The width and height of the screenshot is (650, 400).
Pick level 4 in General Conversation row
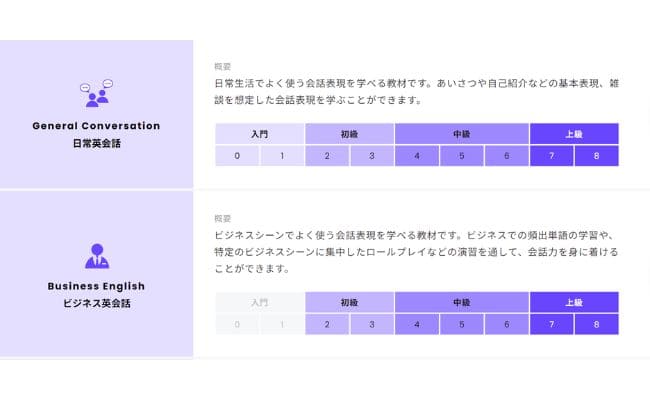tap(417, 156)
